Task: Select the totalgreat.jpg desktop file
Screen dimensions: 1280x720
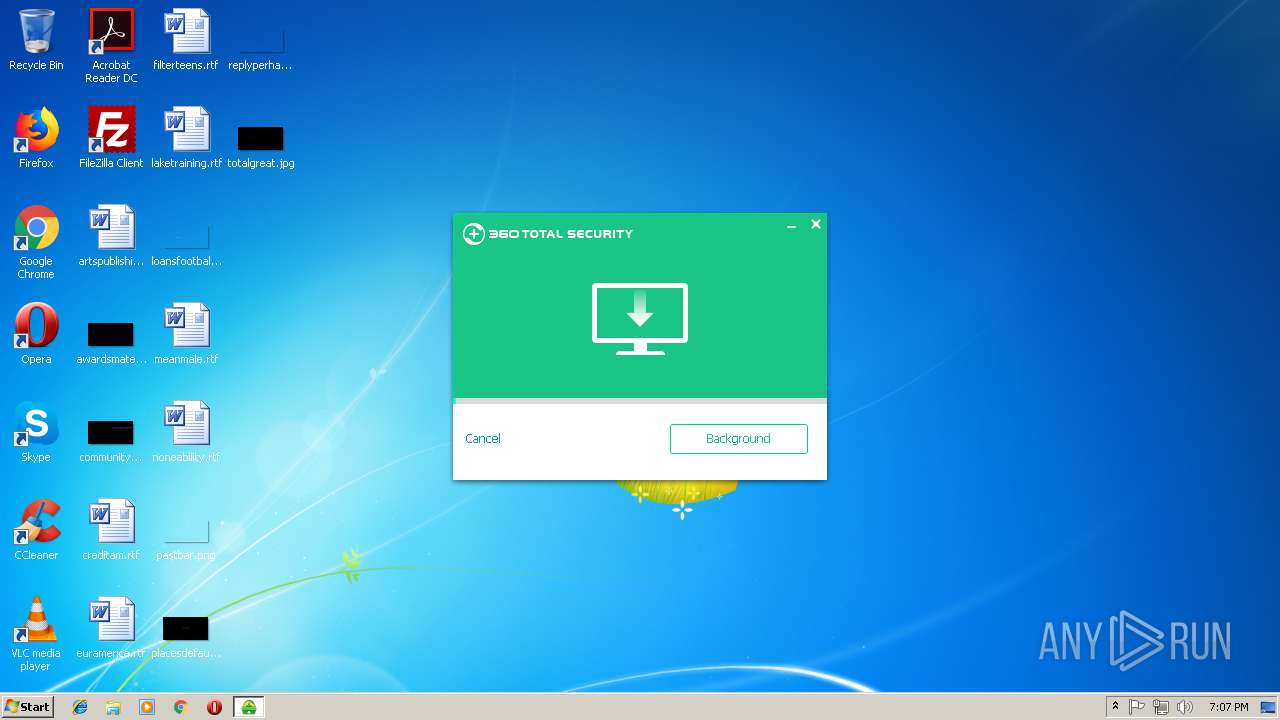Action: coord(260,145)
